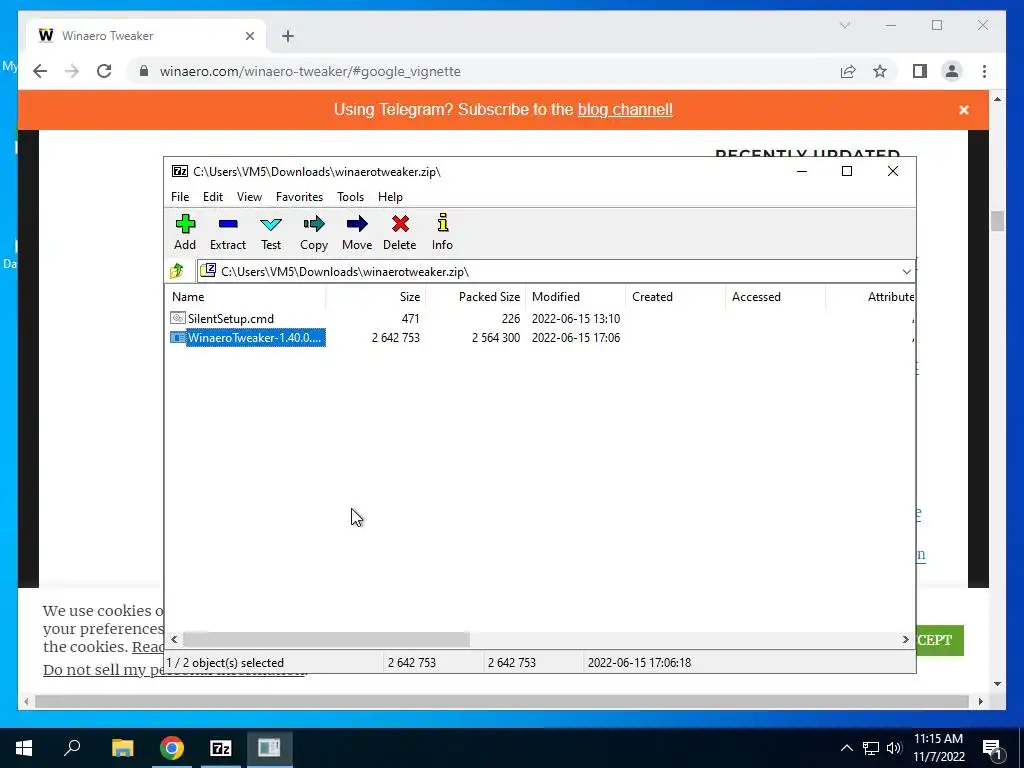Viewport: 1024px width, 768px height.
Task: Close the Winaero Tweaker tab
Action: pyautogui.click(x=249, y=36)
